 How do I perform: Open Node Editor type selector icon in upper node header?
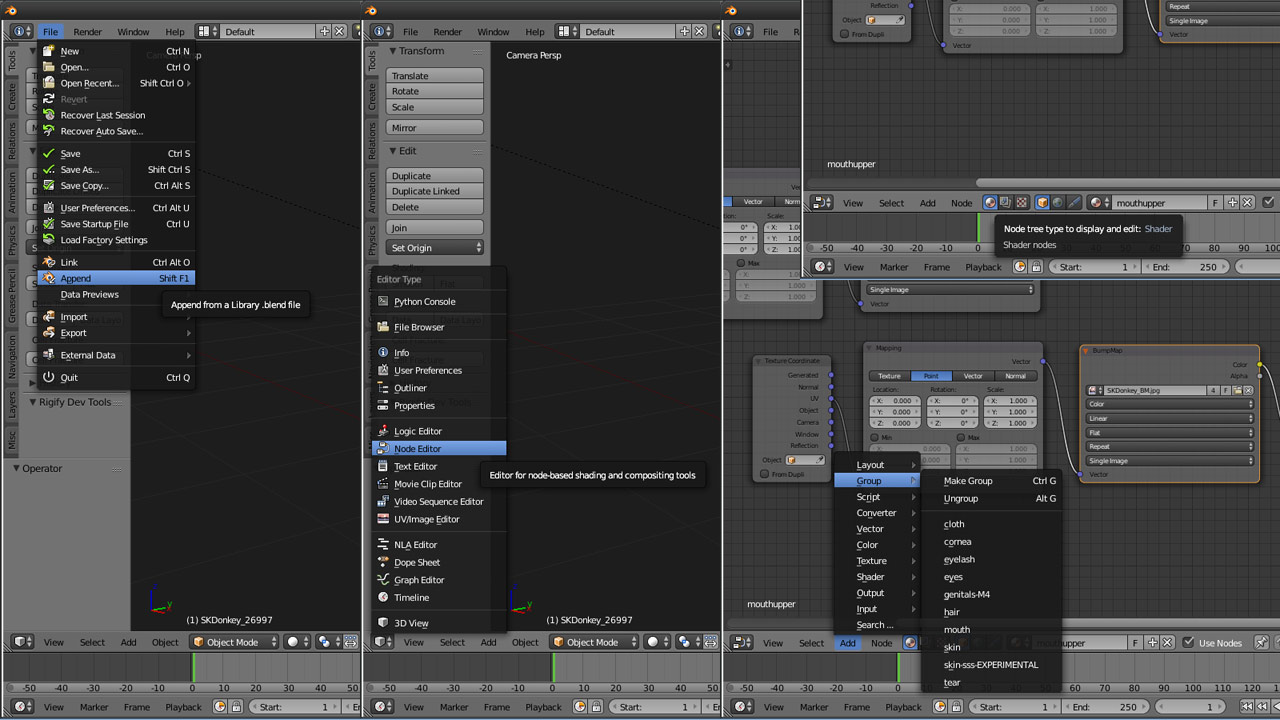tap(822, 202)
